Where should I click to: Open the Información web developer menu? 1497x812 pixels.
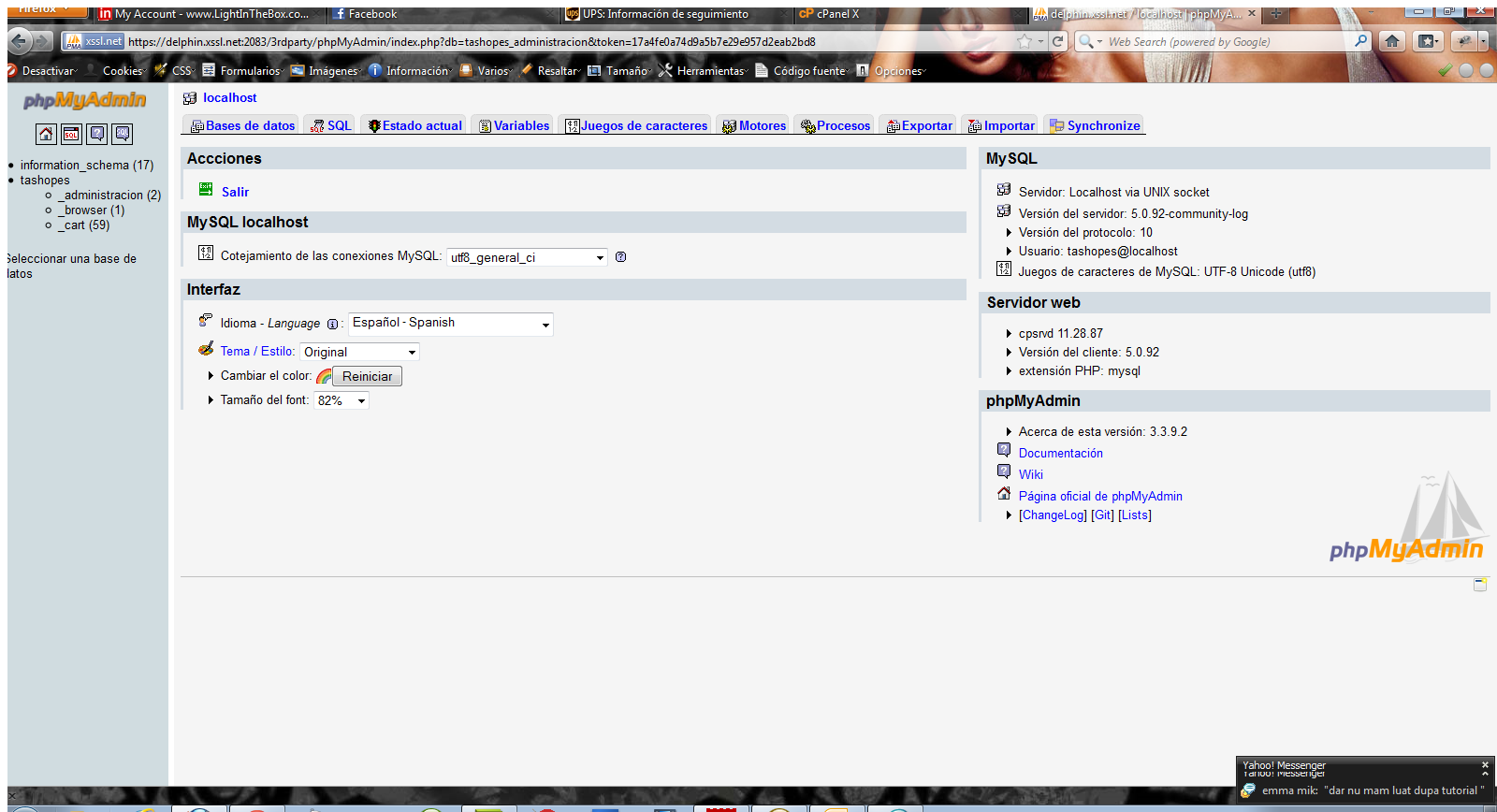pyautogui.click(x=410, y=70)
